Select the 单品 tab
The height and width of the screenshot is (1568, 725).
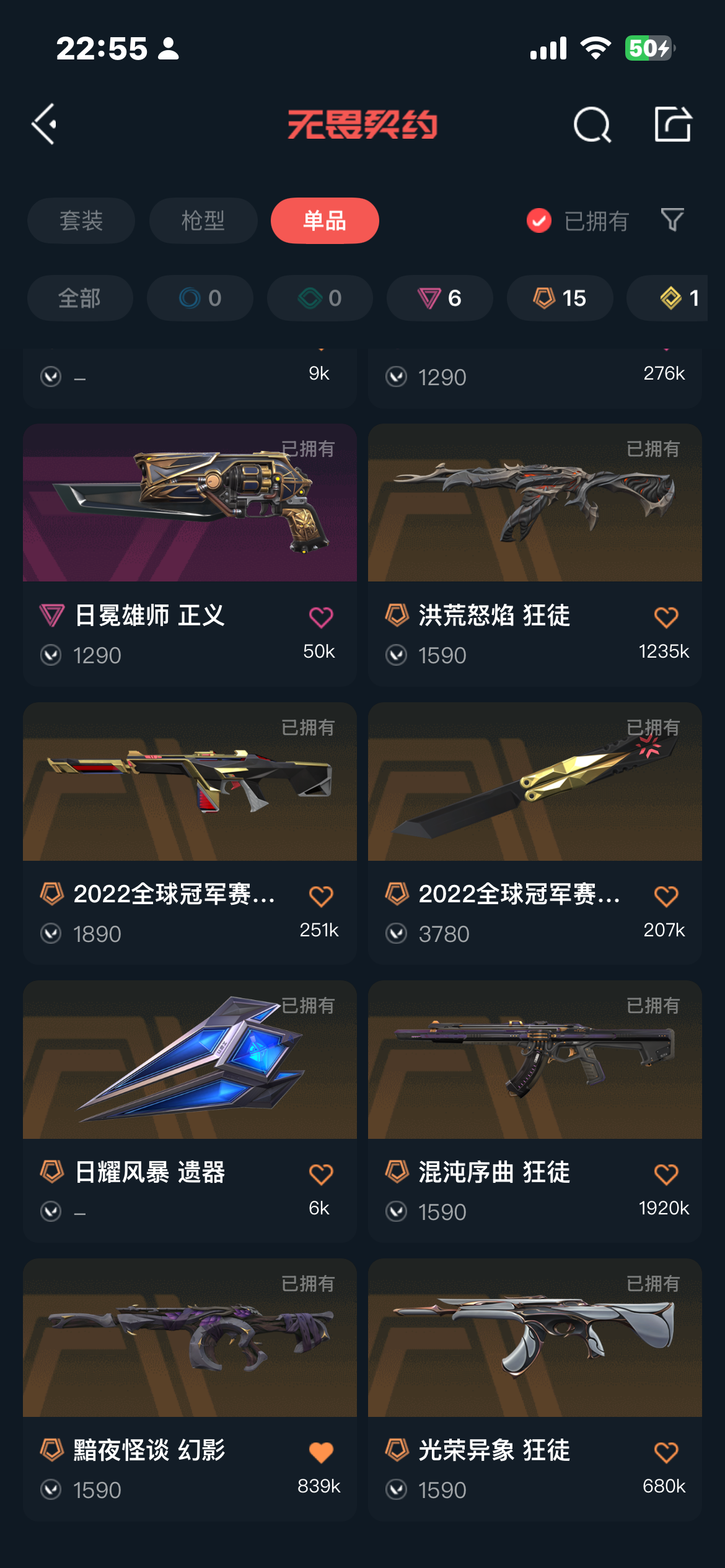(x=325, y=220)
